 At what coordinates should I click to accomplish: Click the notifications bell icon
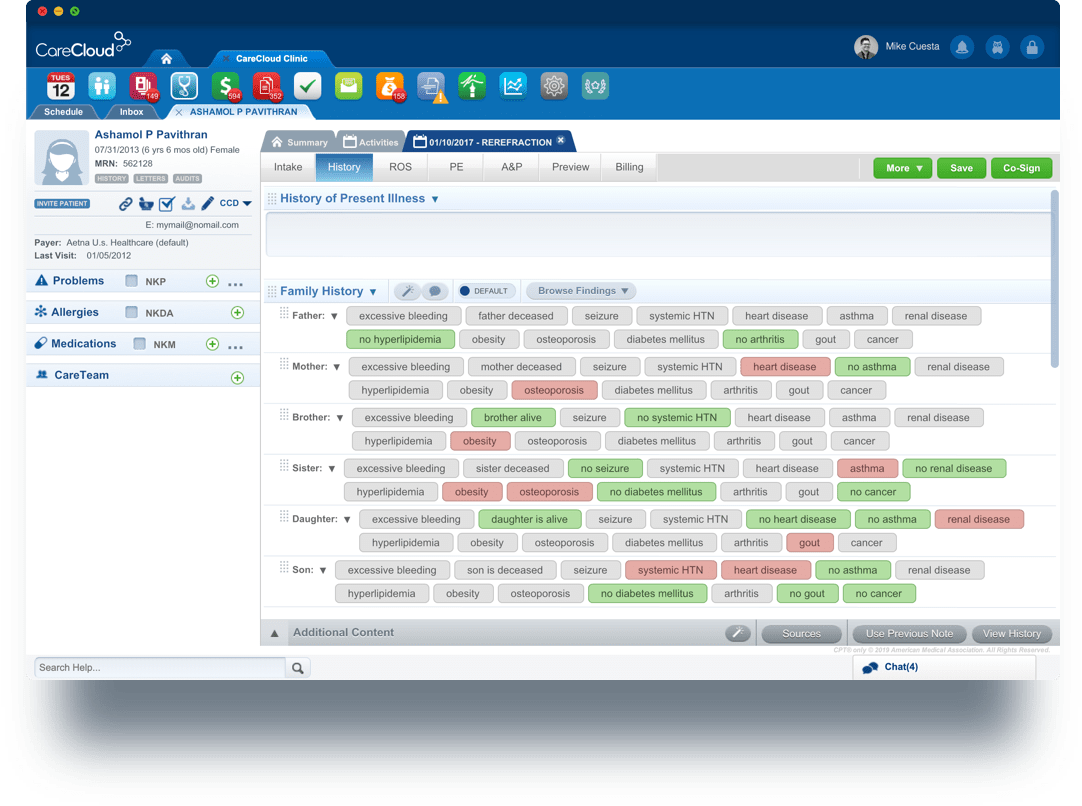point(962,47)
